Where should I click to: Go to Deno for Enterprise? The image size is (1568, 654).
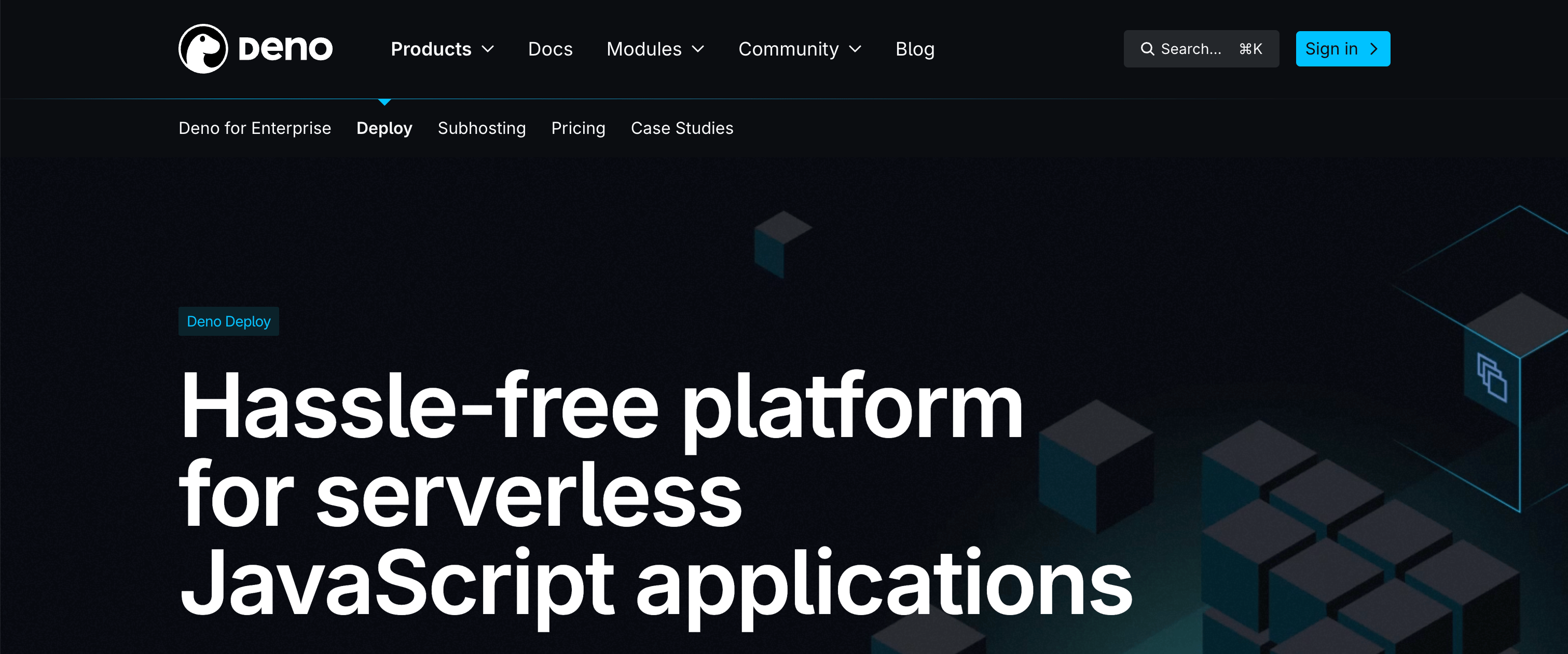[254, 128]
